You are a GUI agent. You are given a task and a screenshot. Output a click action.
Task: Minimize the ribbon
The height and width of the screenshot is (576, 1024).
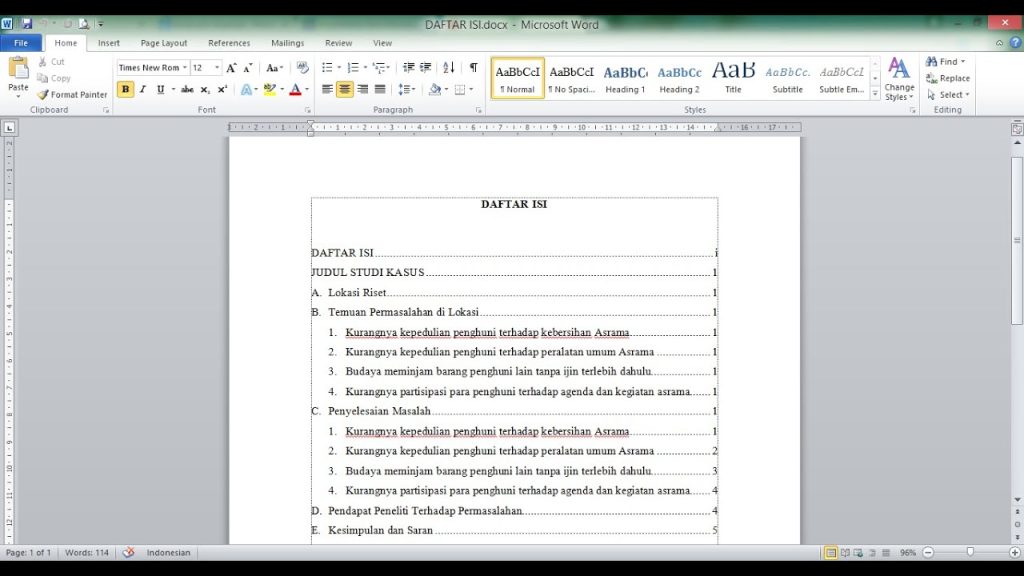tap(999, 43)
